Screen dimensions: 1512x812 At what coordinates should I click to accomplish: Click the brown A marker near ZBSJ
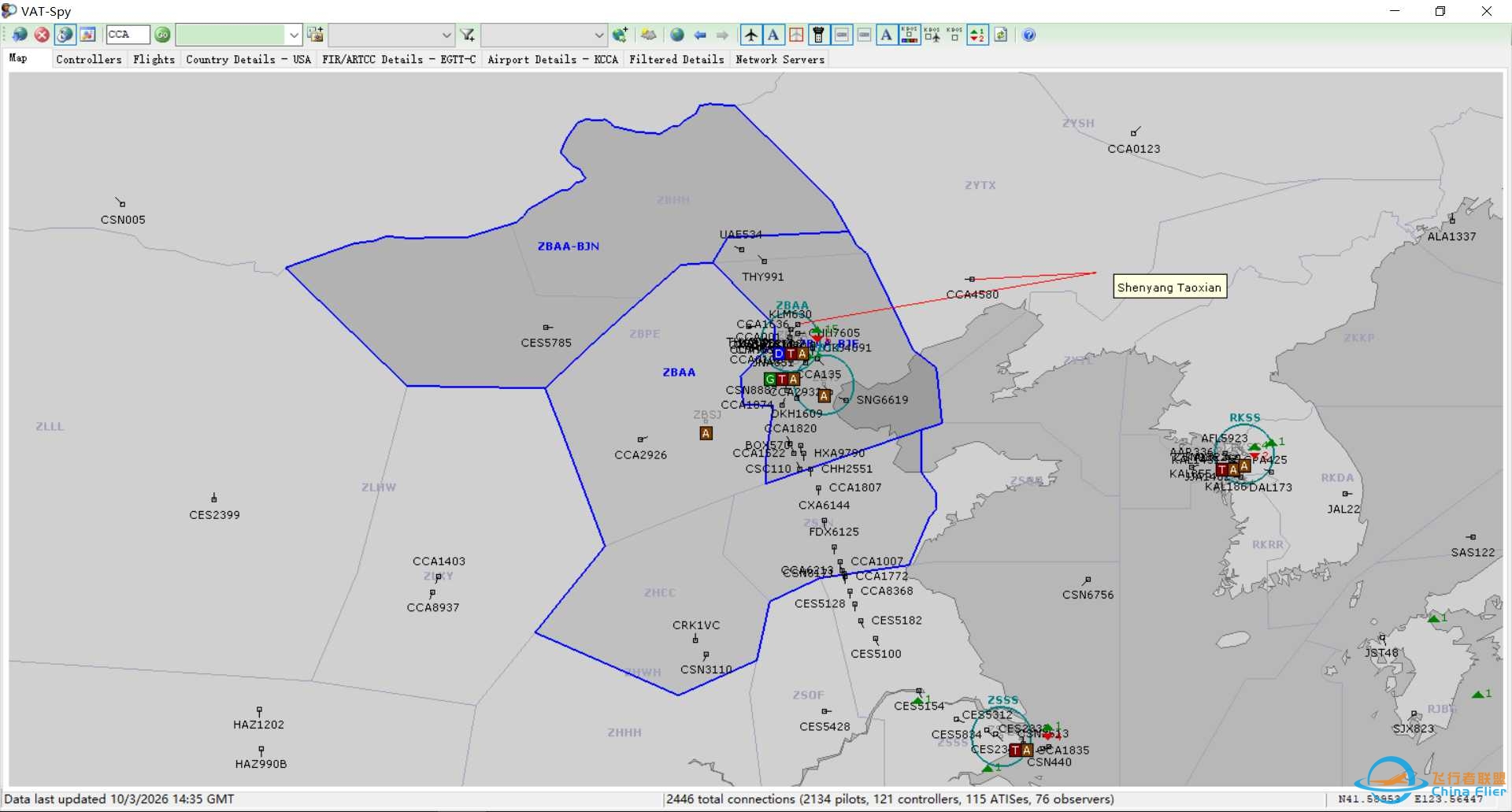coord(706,433)
